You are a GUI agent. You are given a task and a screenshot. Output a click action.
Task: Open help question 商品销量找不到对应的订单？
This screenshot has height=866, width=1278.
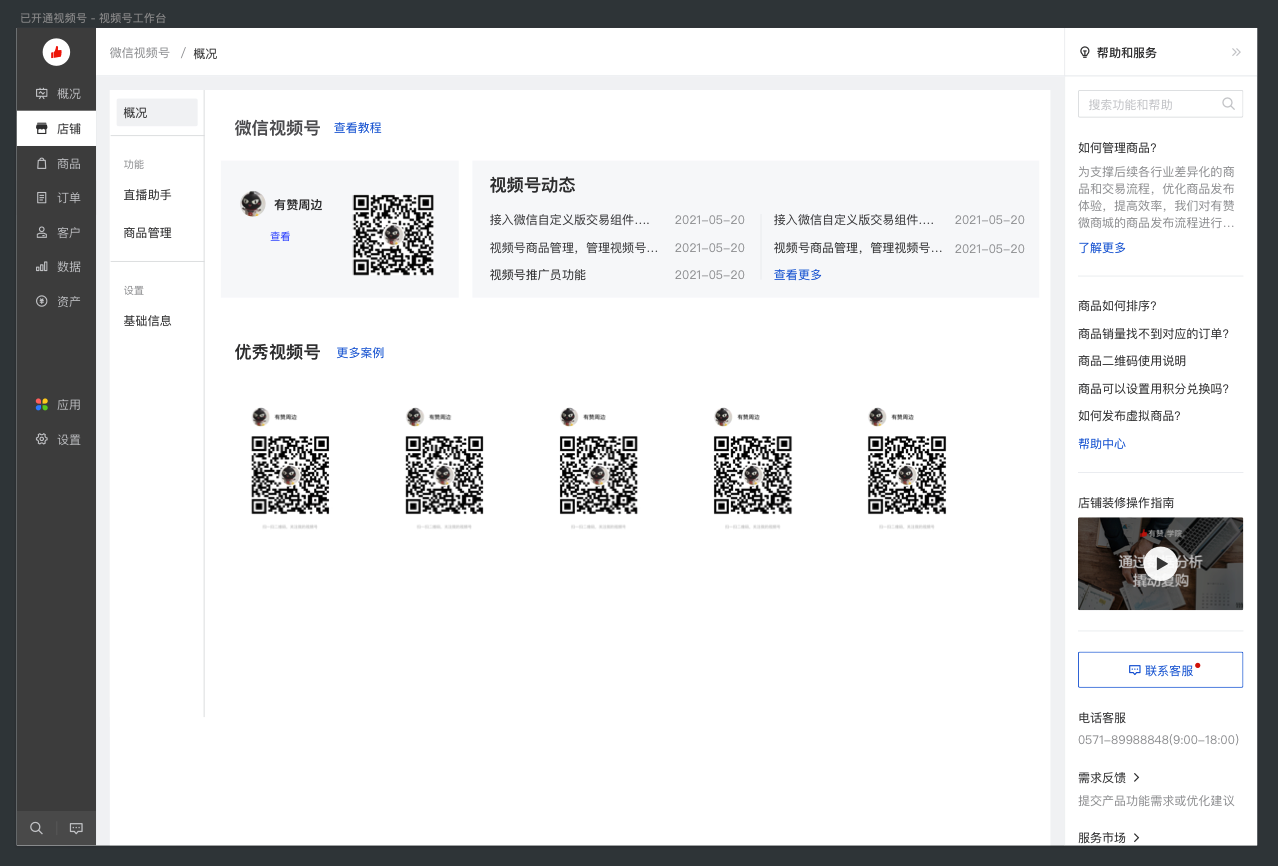(x=1153, y=334)
